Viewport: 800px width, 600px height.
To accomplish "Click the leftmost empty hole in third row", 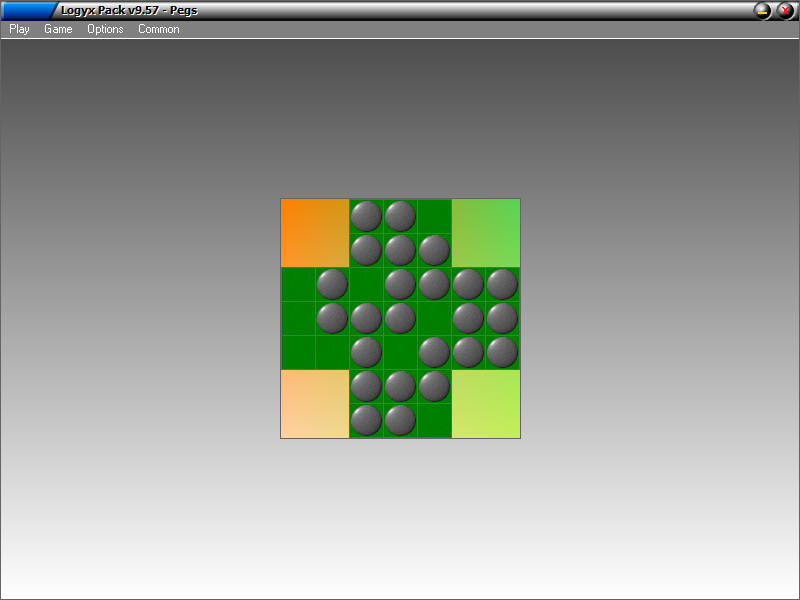I will [298, 285].
